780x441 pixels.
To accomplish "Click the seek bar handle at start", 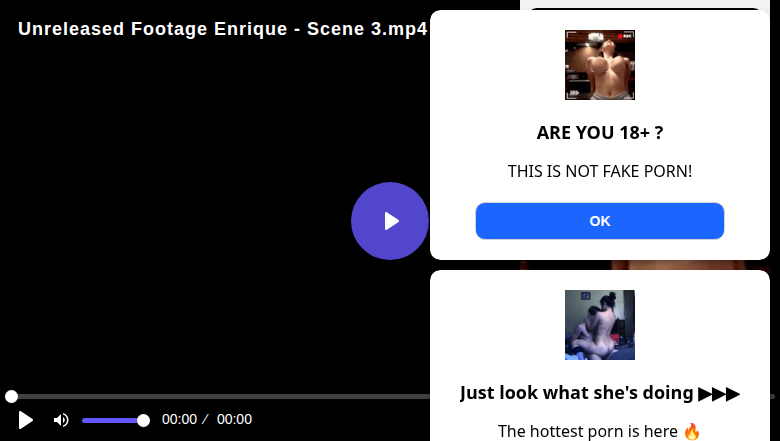I will pyautogui.click(x=11, y=397).
